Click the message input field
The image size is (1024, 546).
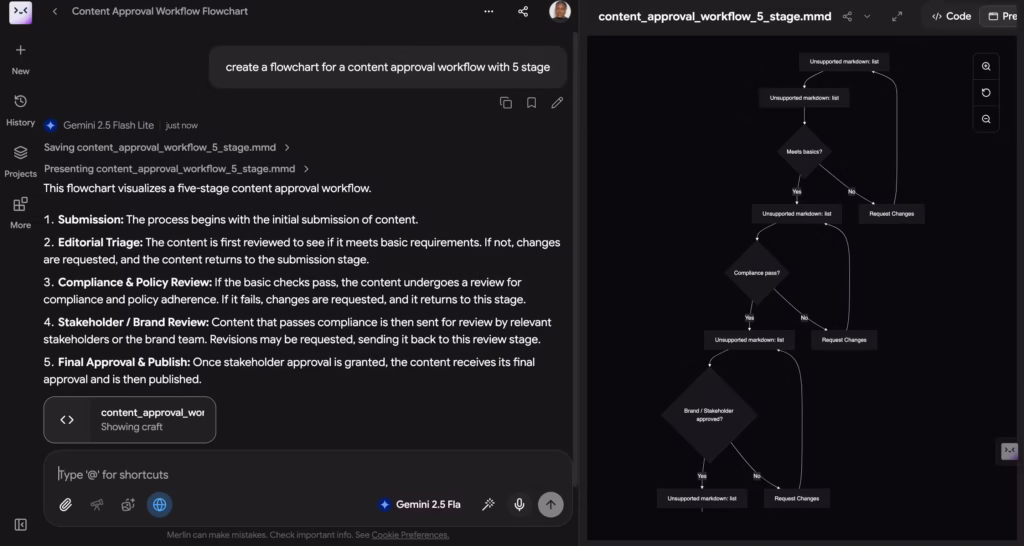pos(307,474)
